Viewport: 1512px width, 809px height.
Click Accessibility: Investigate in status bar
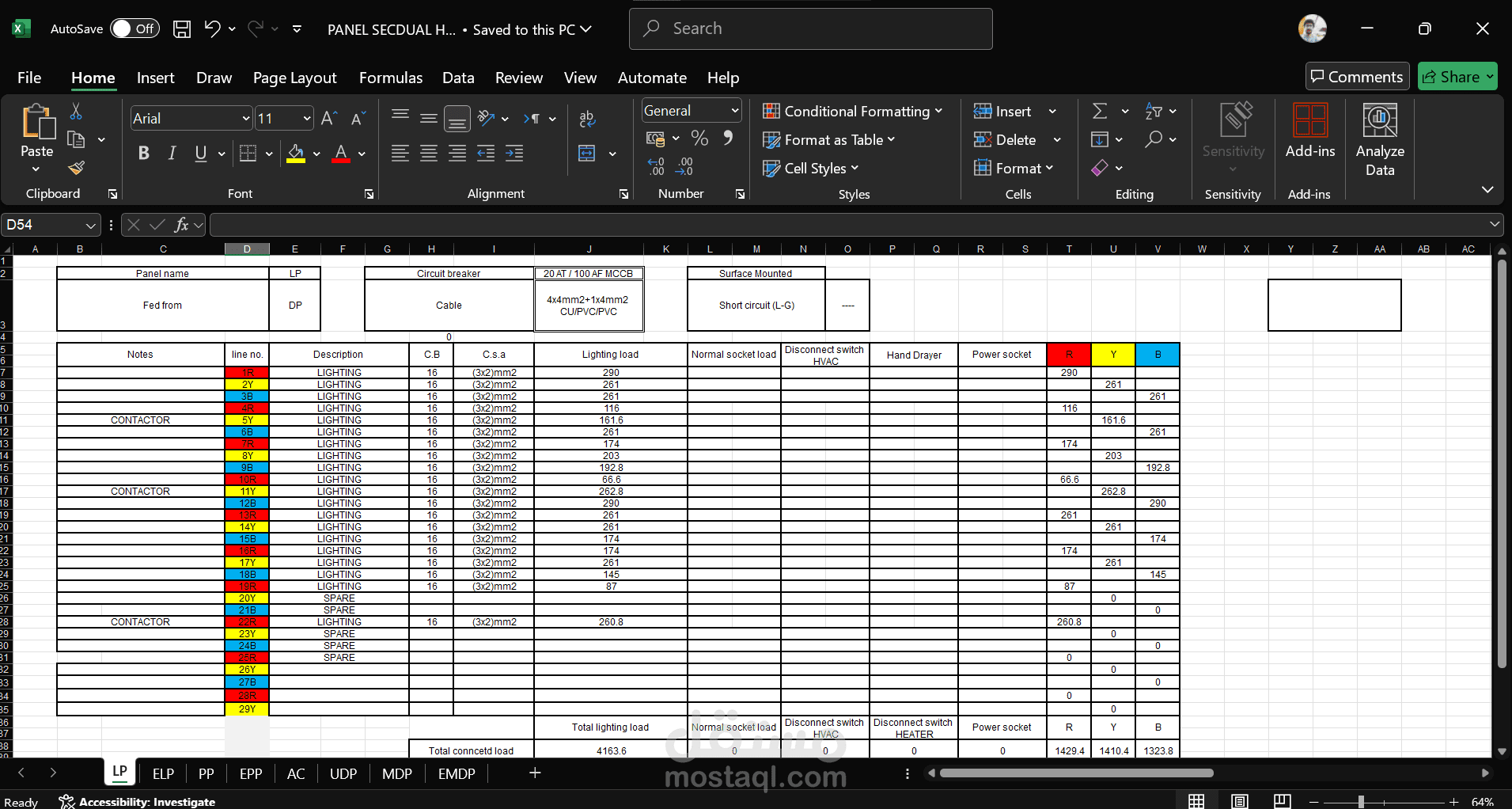[x=138, y=802]
